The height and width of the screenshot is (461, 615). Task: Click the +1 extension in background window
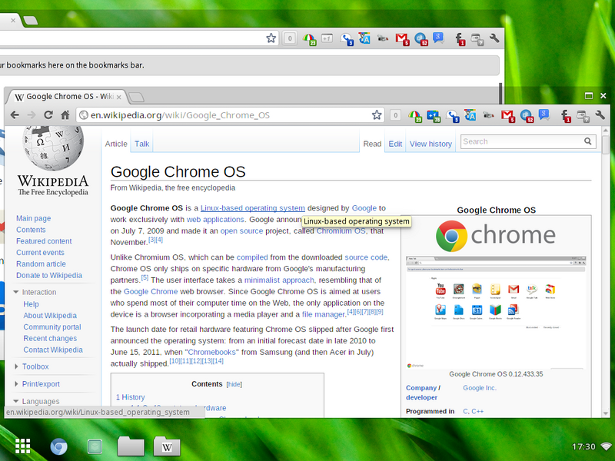(327, 38)
